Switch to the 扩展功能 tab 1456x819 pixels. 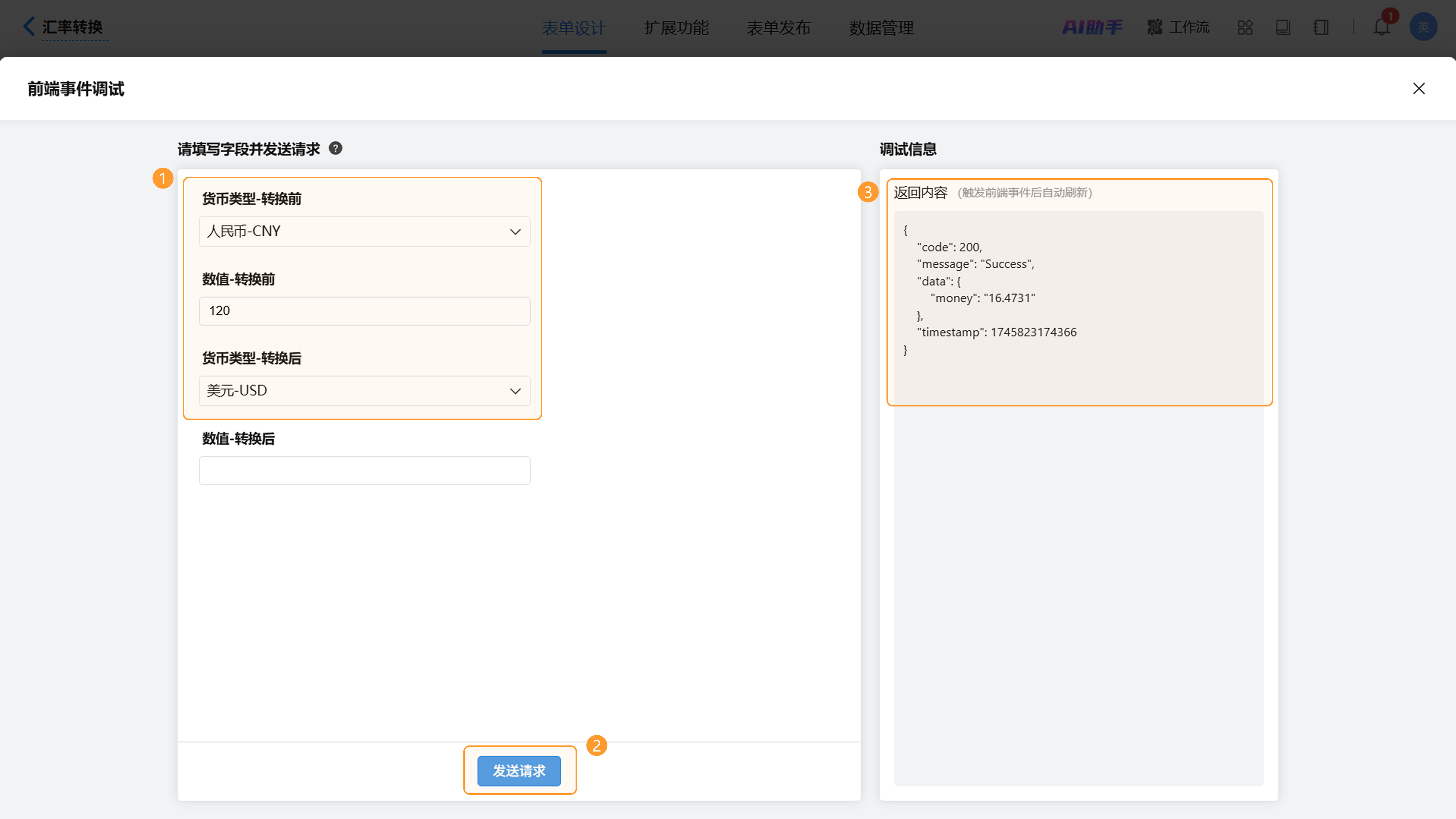pyautogui.click(x=676, y=28)
